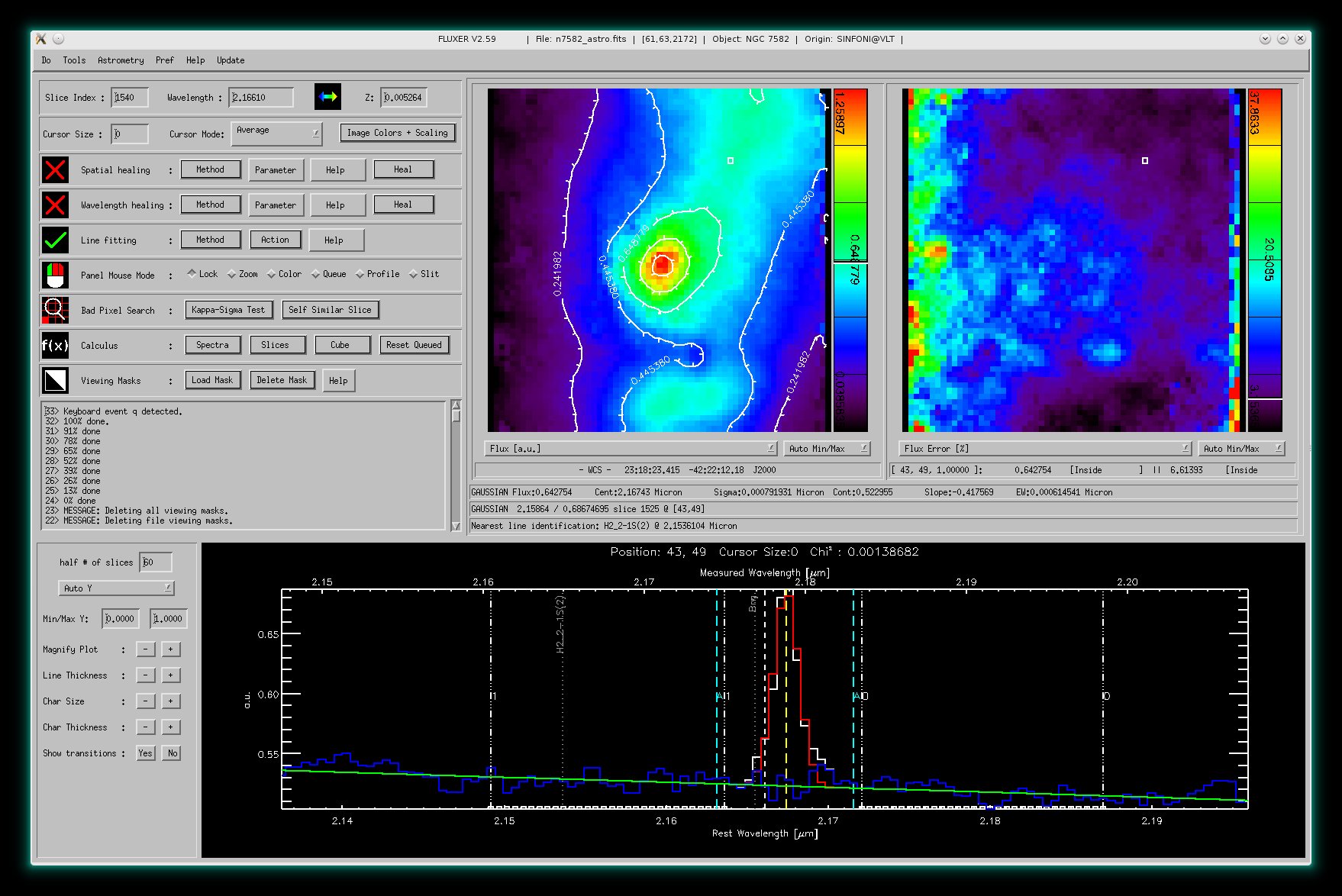Viewport: 1342px width, 896px height.
Task: Open the Pref menu
Action: [165, 60]
